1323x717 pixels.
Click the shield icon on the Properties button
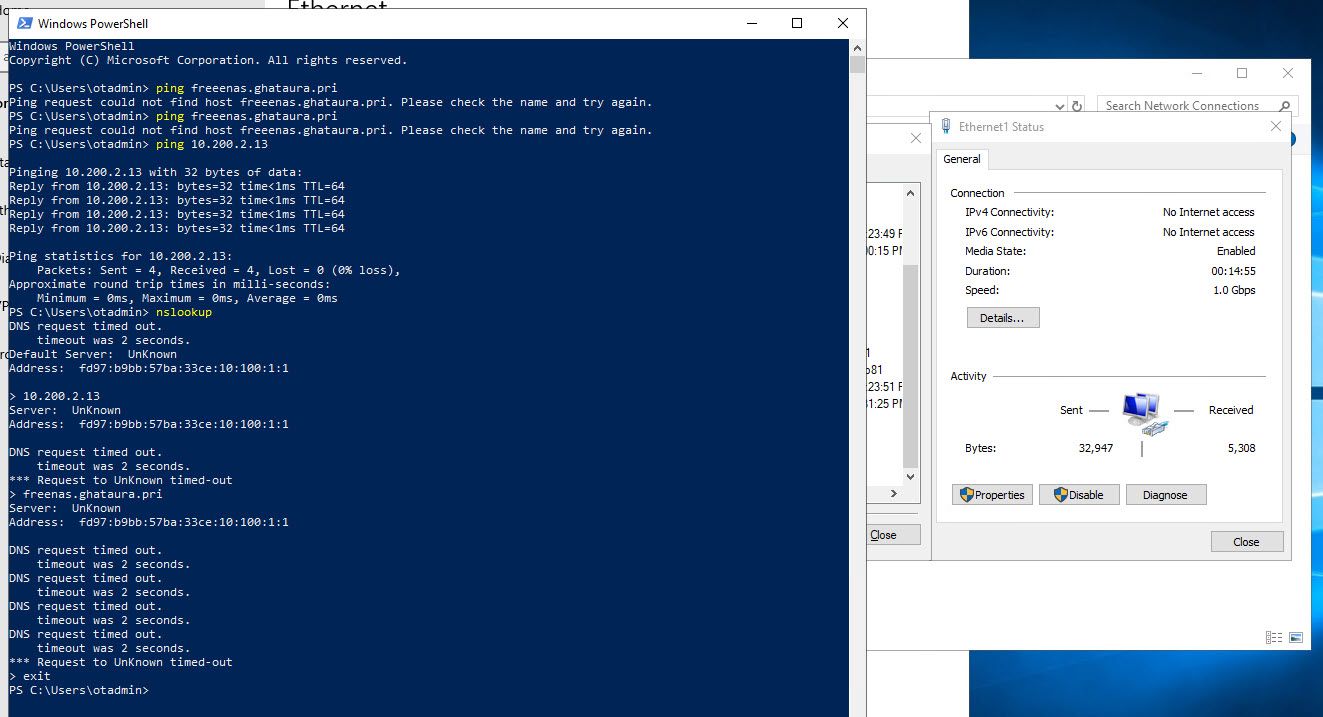(x=966, y=495)
